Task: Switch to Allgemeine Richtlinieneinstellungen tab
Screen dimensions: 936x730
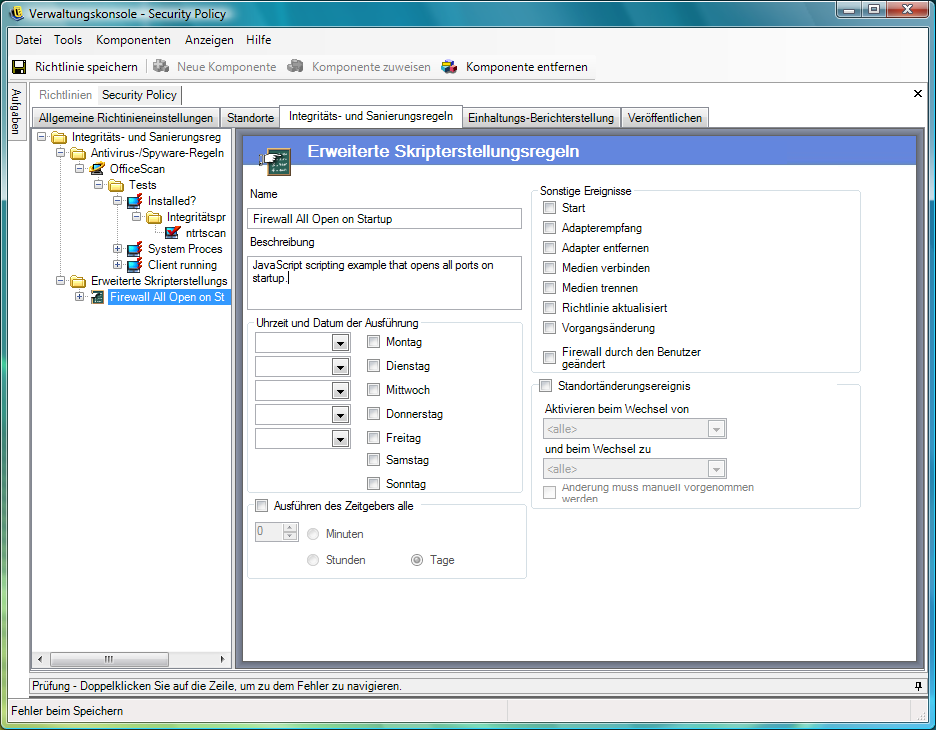Action: [126, 118]
